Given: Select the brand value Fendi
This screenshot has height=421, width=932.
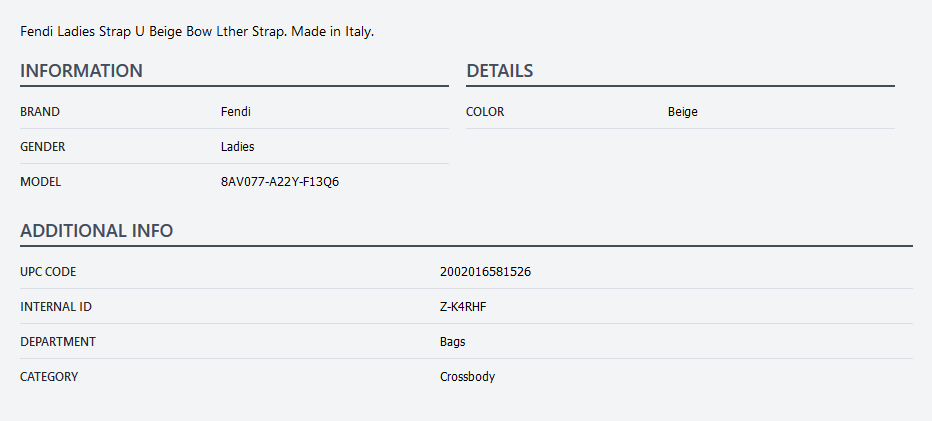Looking at the screenshot, I should coord(236,112).
